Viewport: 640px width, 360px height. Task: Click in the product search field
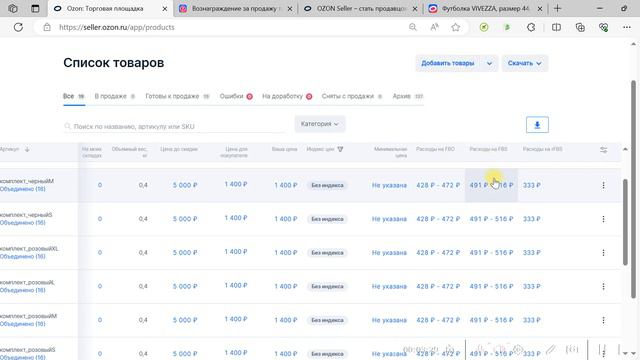point(176,127)
